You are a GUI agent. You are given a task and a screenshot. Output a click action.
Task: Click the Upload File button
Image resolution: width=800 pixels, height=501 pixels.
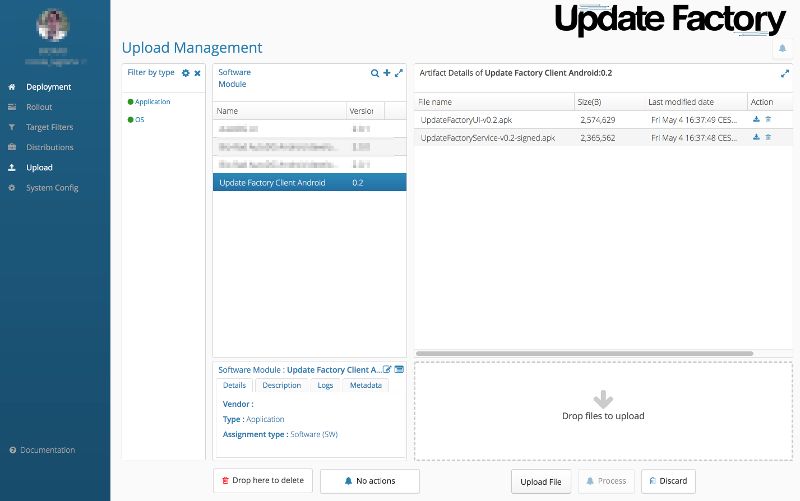541,482
